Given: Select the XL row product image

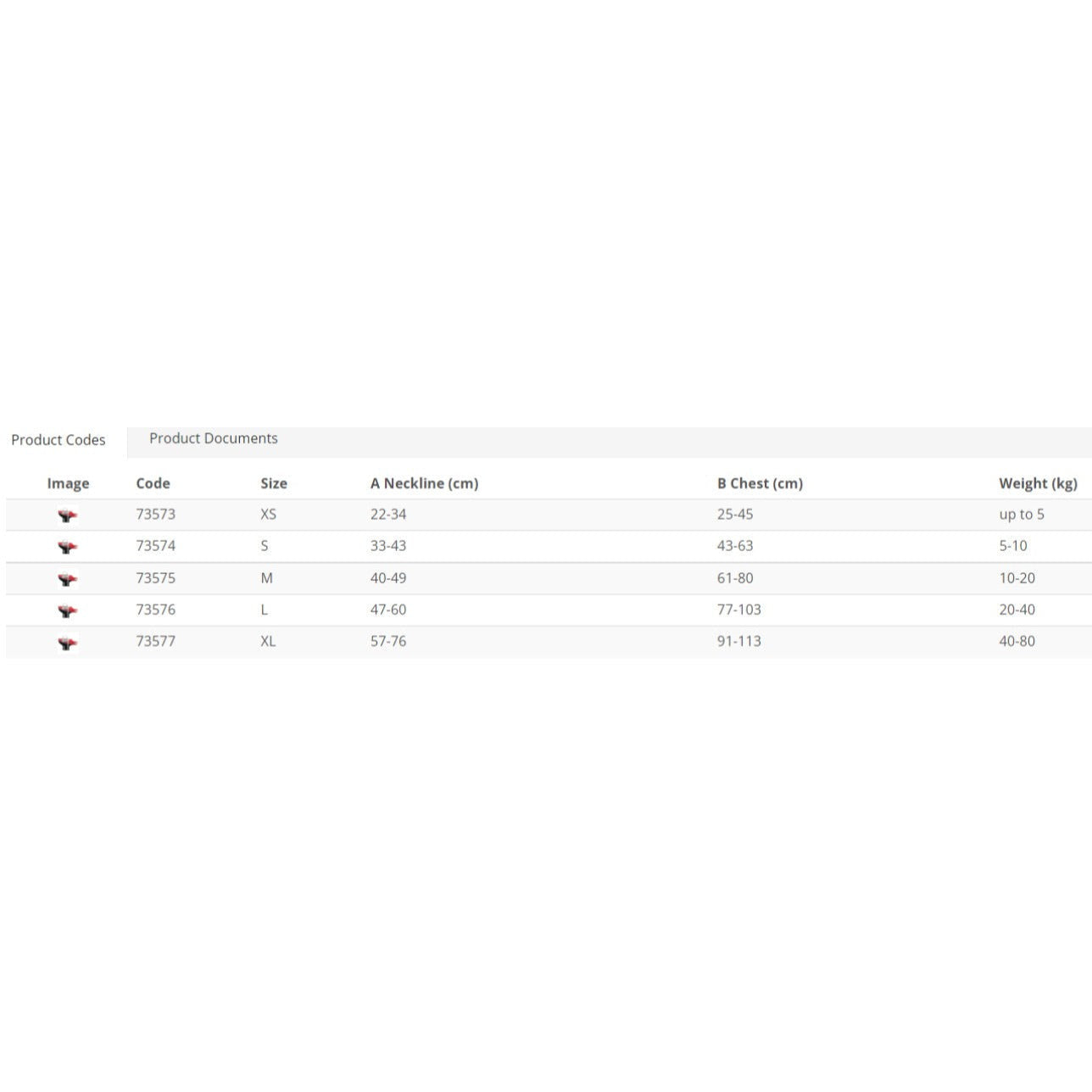Looking at the screenshot, I should tap(68, 643).
